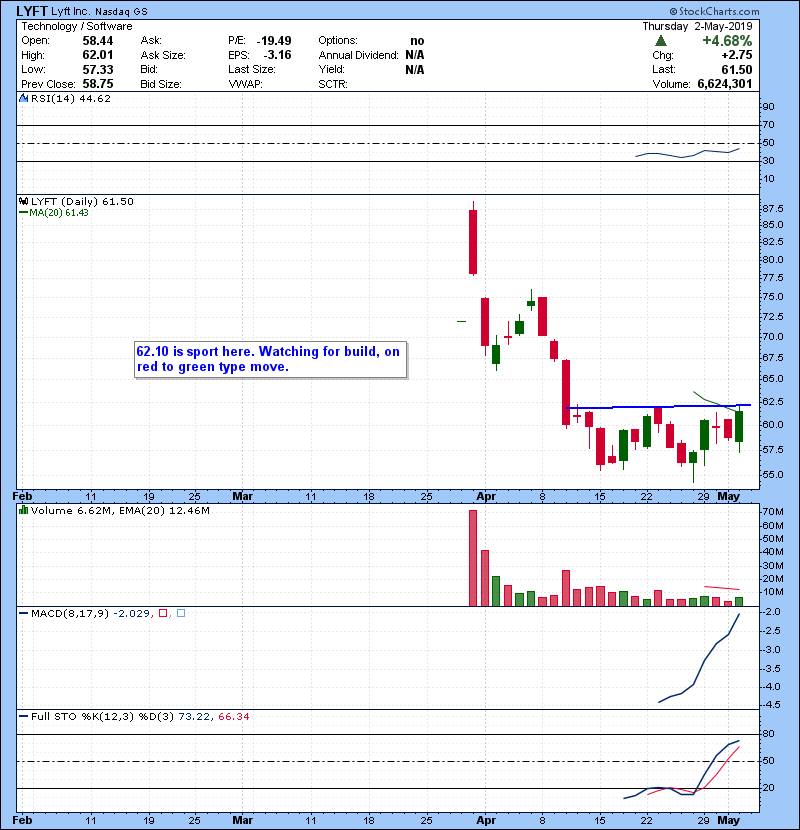Click the candlestick icon beside LYFT (Daily)
This screenshot has height=830, width=800.
point(23,201)
